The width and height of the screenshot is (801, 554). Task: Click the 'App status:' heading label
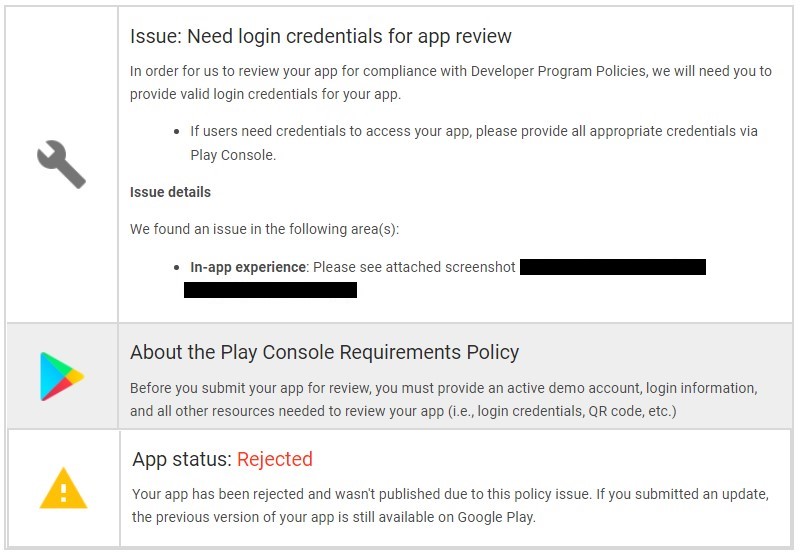tap(182, 459)
